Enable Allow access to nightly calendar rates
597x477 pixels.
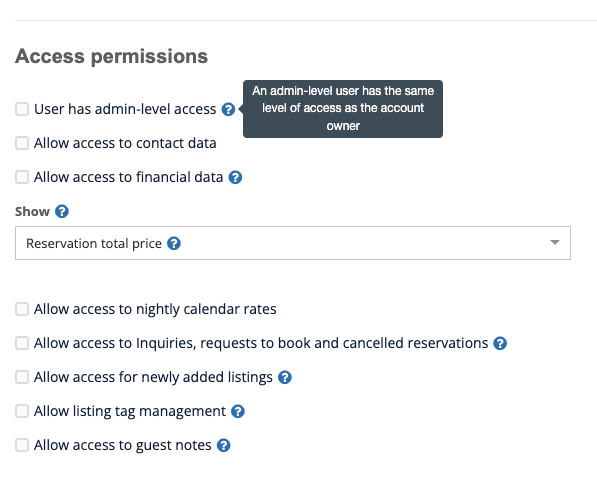(x=22, y=309)
